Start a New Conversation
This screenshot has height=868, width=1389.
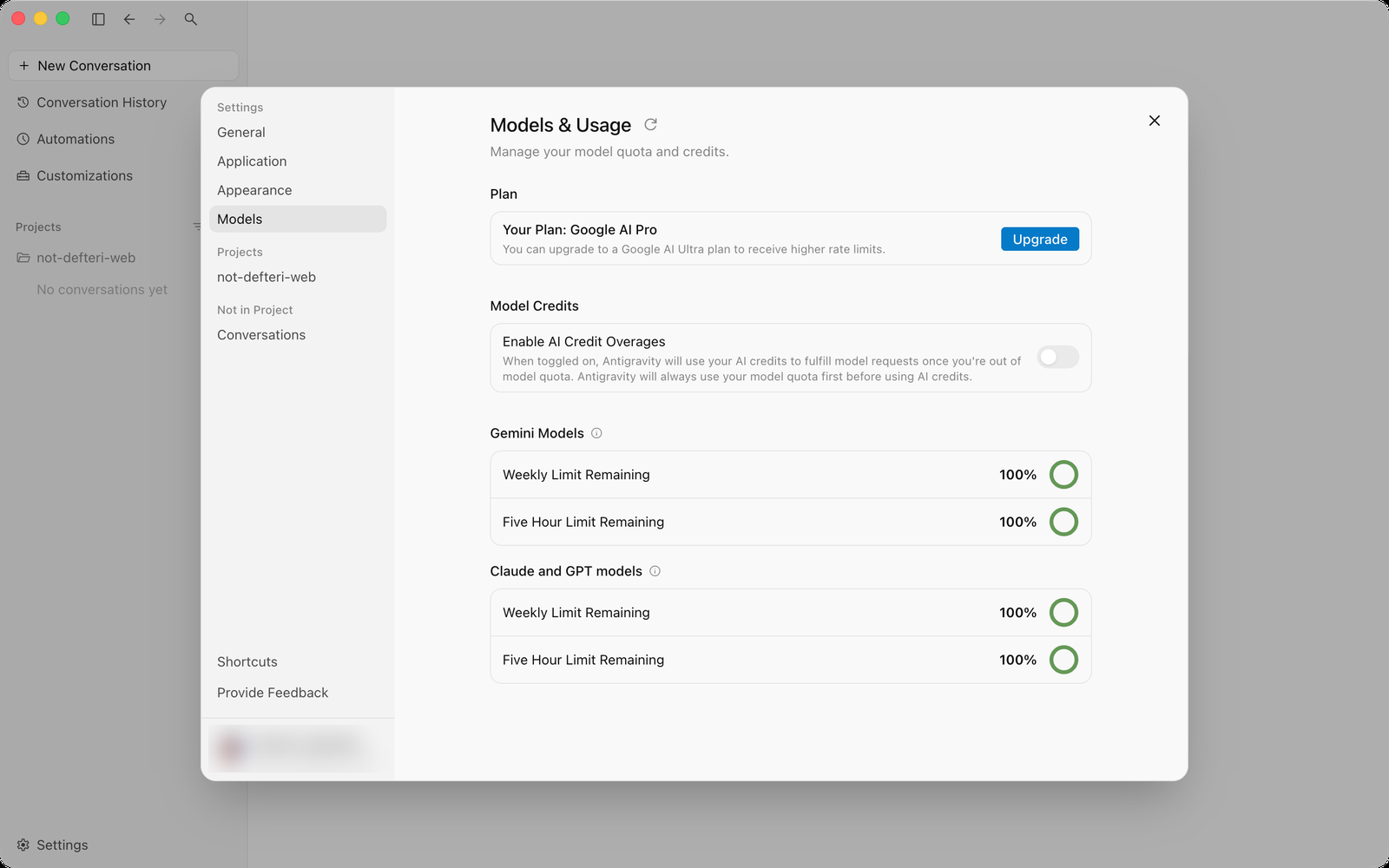click(123, 66)
